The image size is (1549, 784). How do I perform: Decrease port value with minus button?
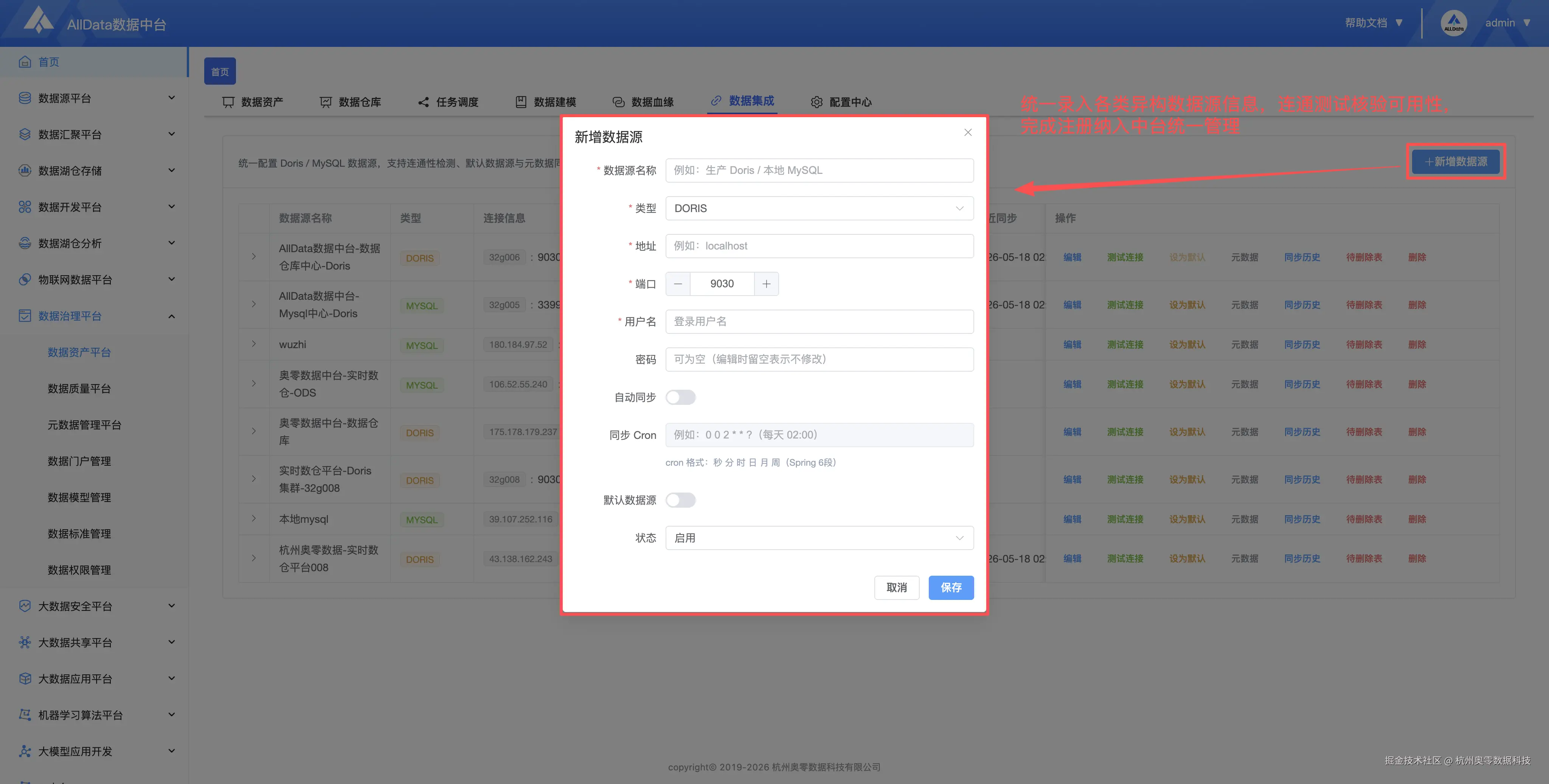(678, 284)
